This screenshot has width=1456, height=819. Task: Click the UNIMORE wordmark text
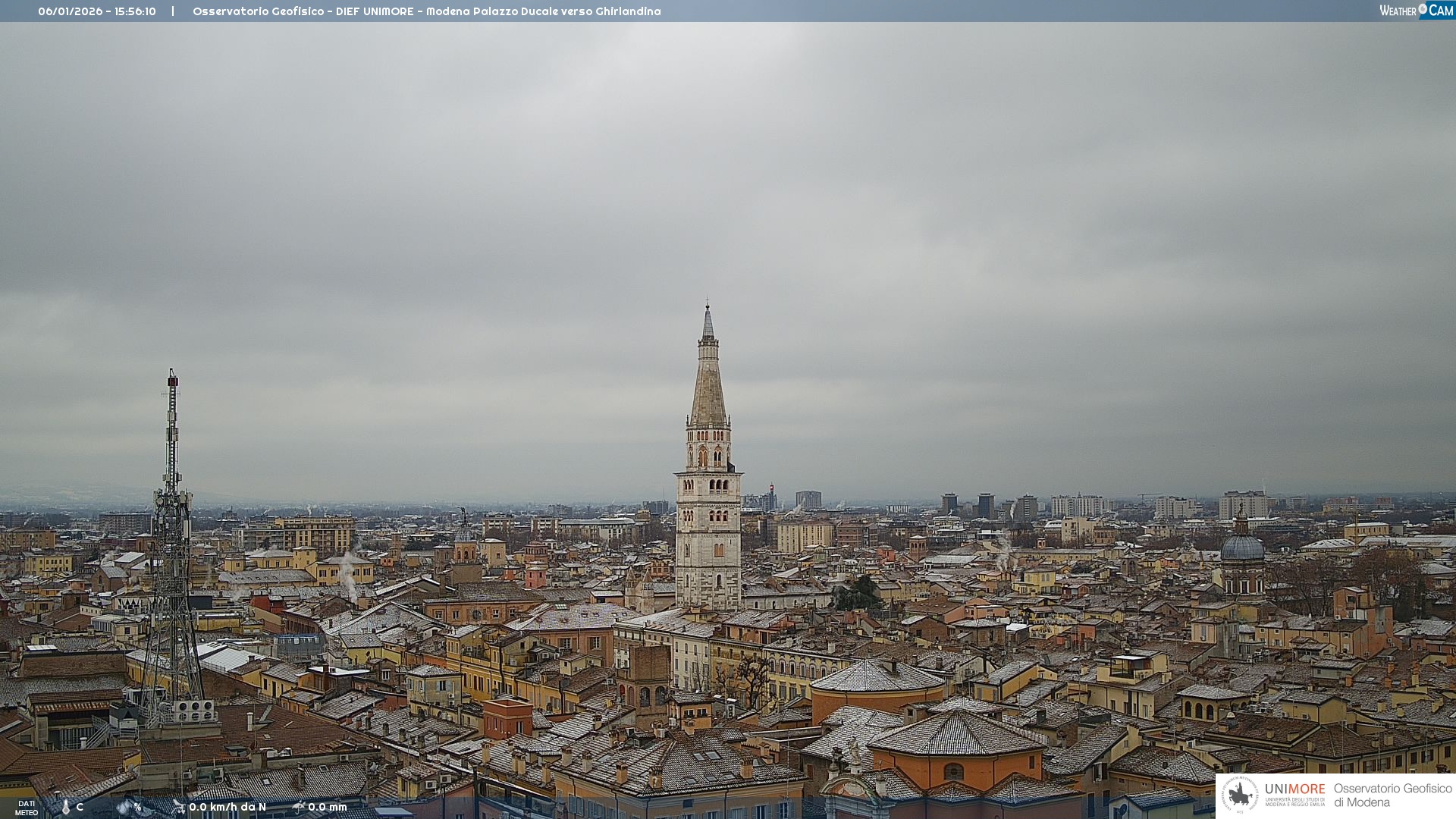pos(1294,789)
